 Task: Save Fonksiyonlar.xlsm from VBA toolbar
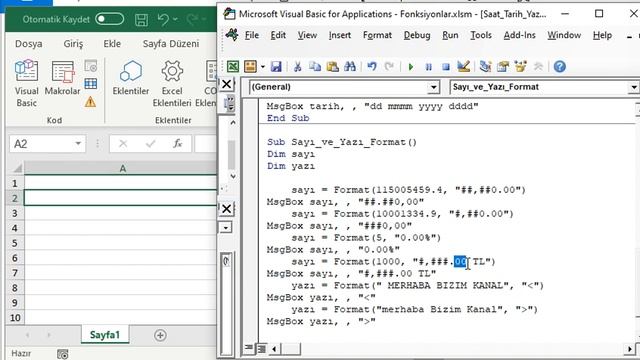[x=276, y=66]
